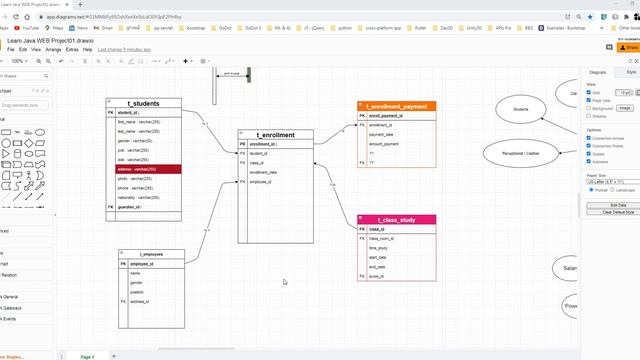Toggle the Connection Arrows checkbox
The image size is (640, 360).
589,138
